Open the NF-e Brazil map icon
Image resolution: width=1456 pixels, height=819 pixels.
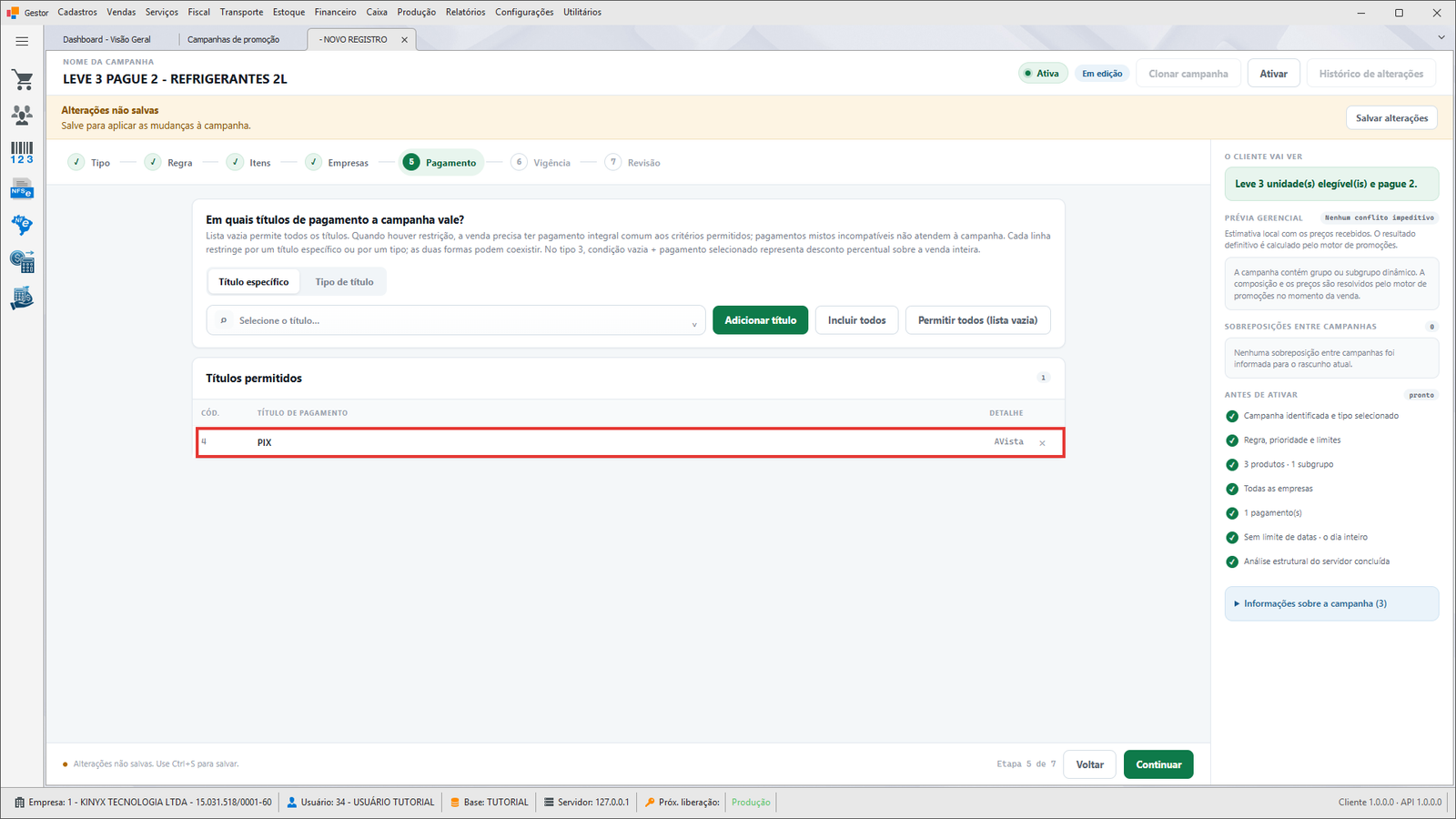22,225
